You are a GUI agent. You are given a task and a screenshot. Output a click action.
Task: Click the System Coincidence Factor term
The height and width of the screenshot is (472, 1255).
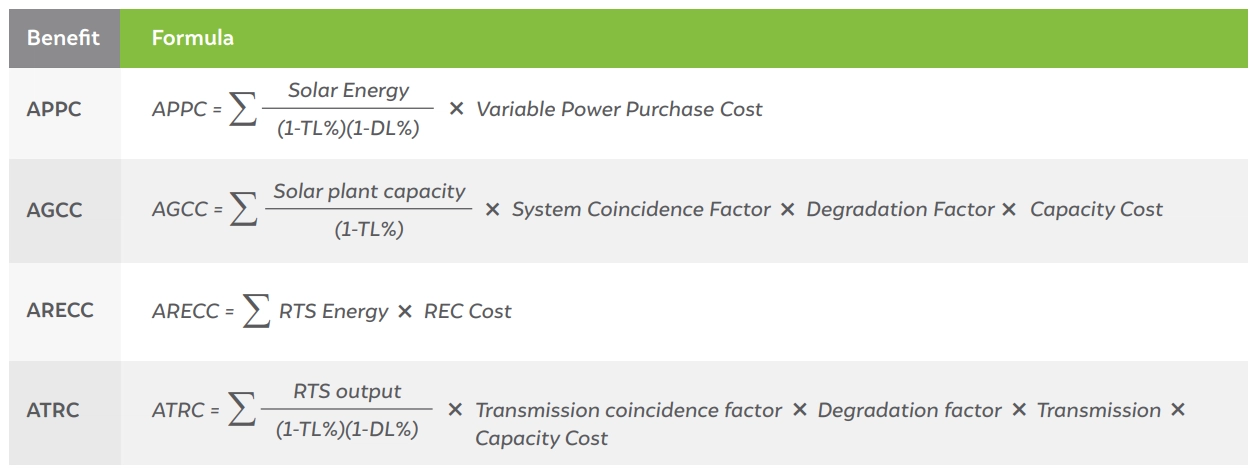coord(641,210)
